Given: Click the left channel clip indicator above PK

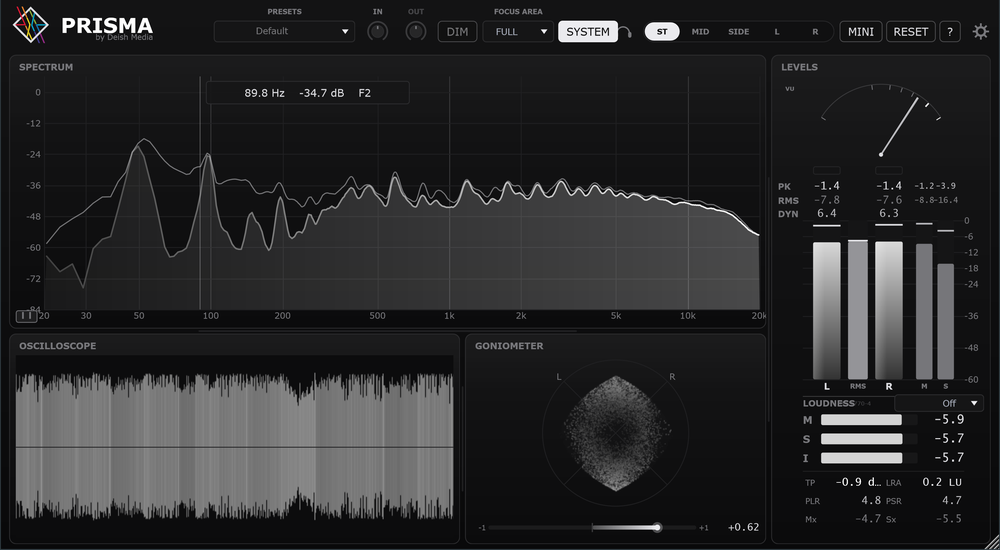Looking at the screenshot, I should [x=827, y=170].
